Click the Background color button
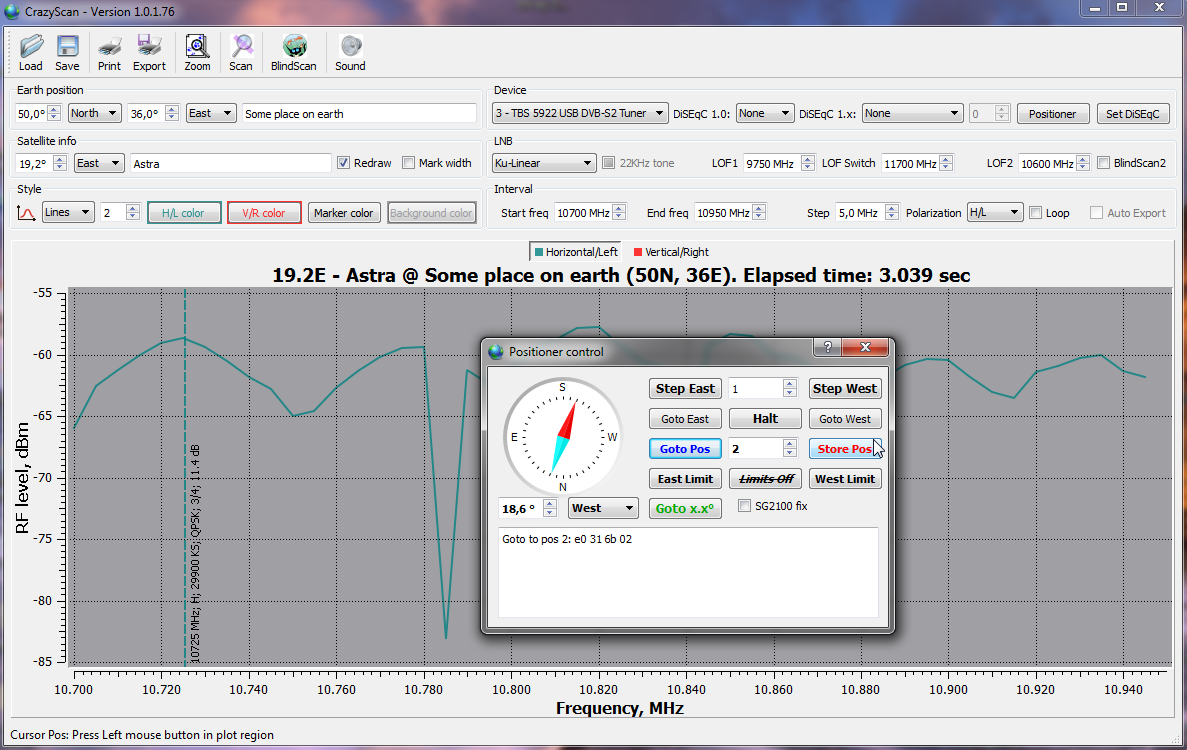 pos(431,213)
